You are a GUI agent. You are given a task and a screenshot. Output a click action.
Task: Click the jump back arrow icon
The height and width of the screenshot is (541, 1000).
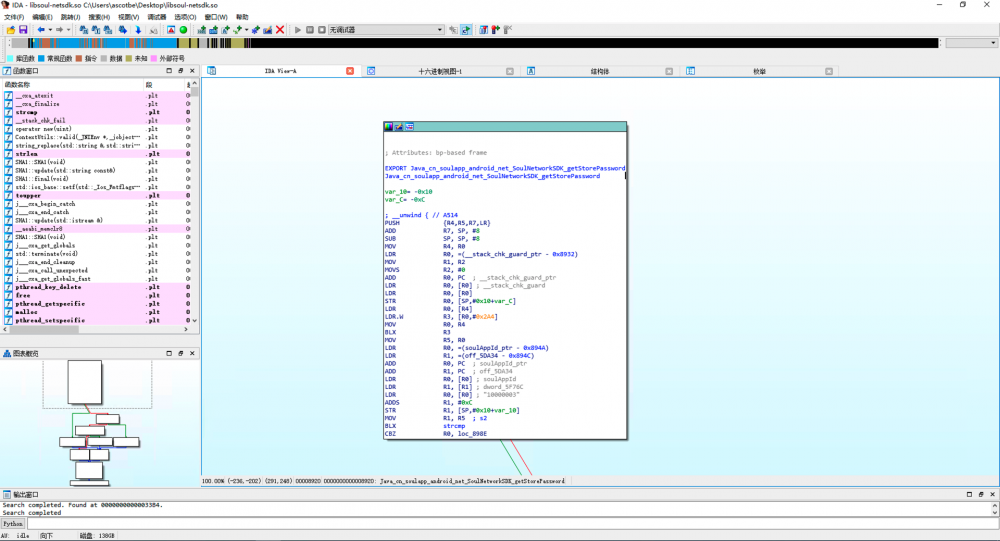point(41,30)
